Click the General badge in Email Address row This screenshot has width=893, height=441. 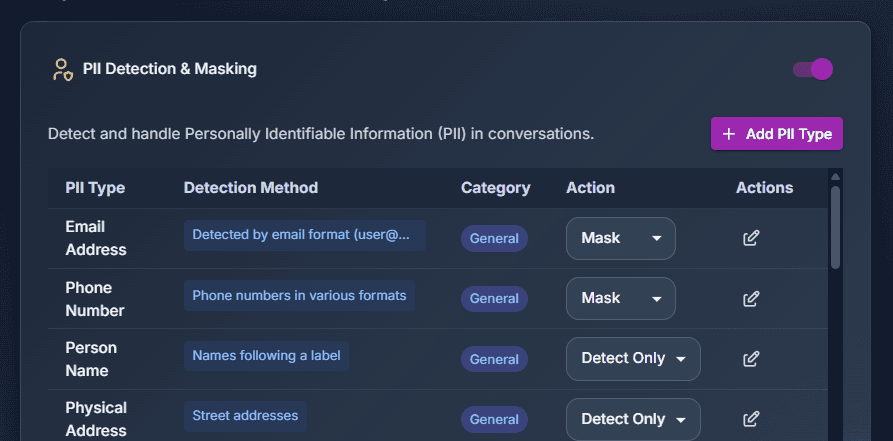(494, 238)
